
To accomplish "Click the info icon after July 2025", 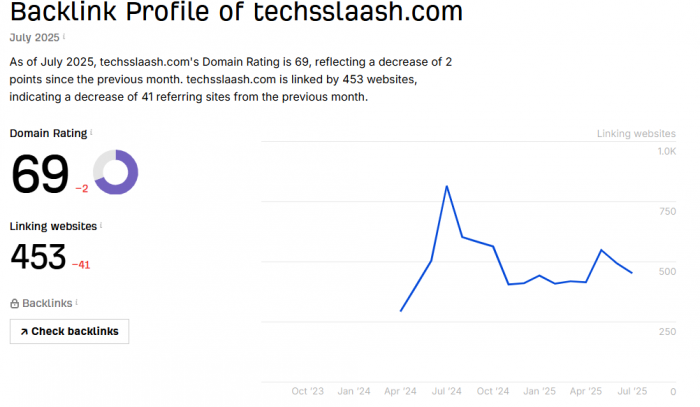I will tap(64, 37).
